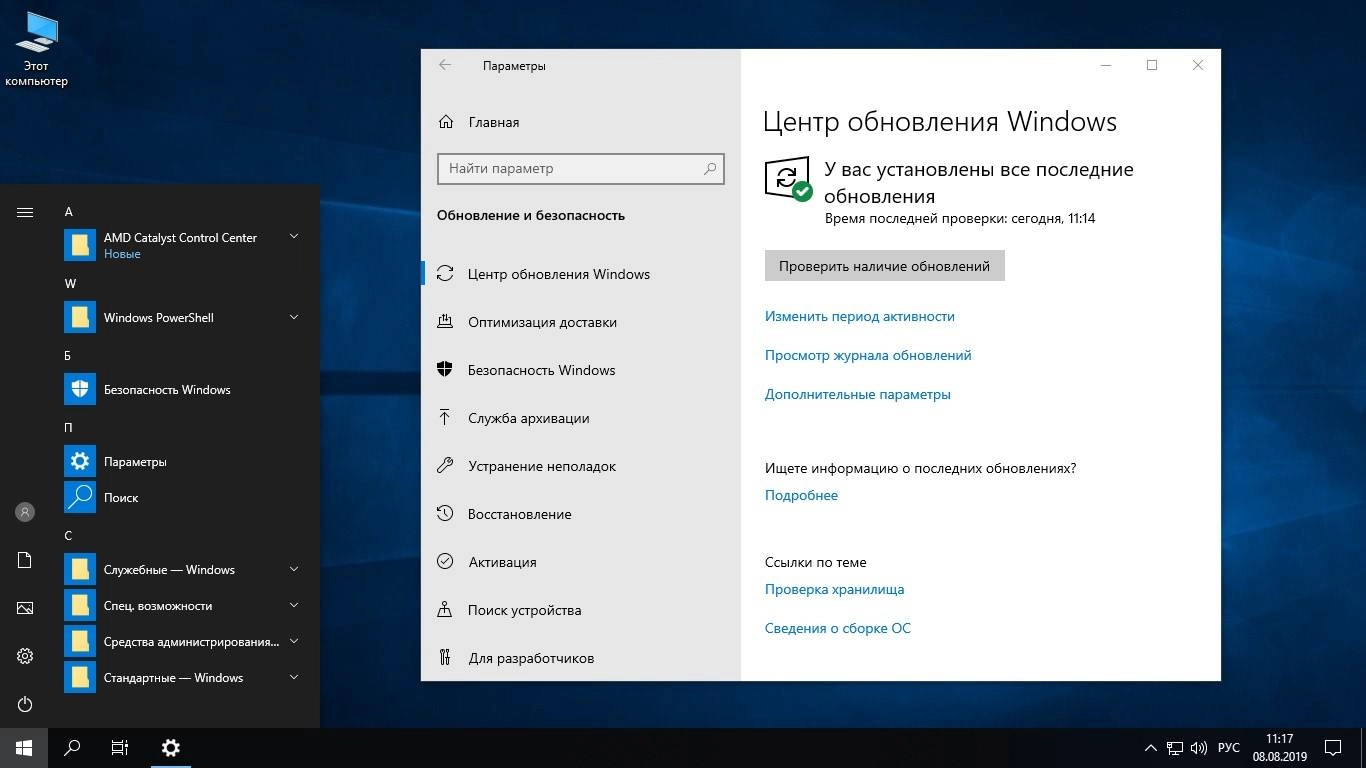The height and width of the screenshot is (768, 1366).
Task: Open Проверка хранилища link
Action: point(835,589)
